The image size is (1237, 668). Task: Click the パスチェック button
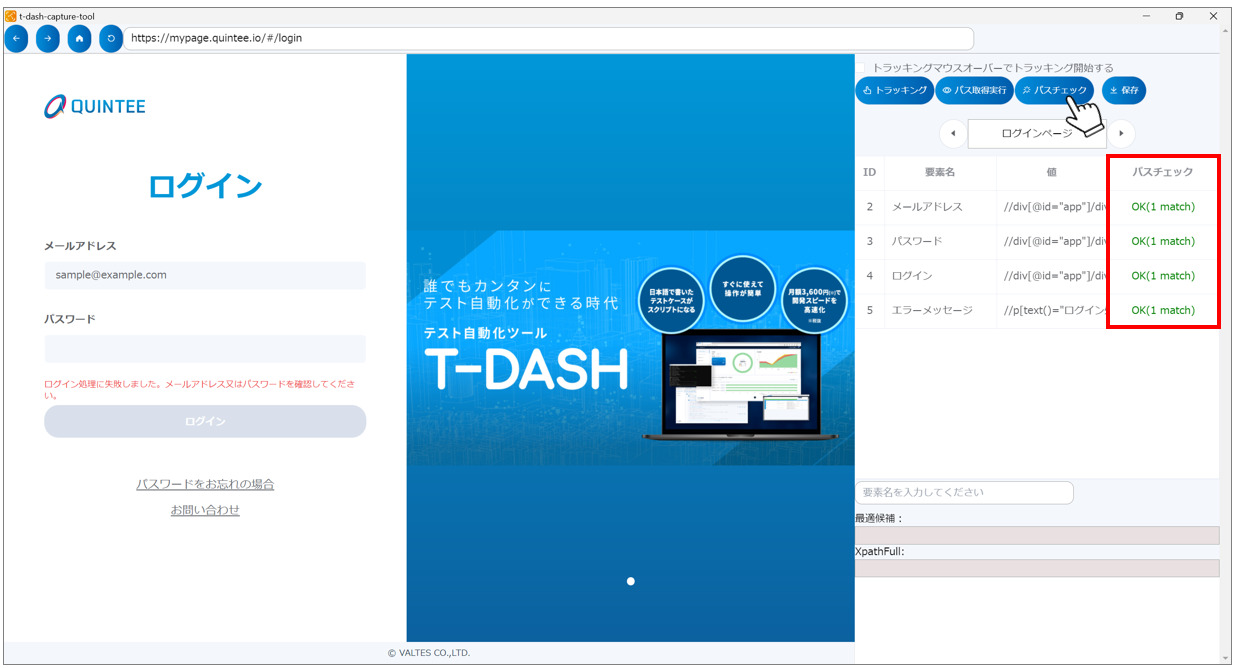pos(1054,91)
